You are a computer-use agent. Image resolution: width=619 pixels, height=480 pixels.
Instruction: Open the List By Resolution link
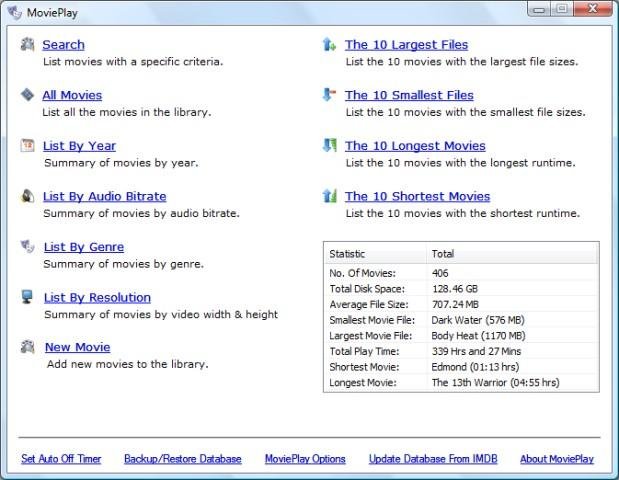pos(97,297)
